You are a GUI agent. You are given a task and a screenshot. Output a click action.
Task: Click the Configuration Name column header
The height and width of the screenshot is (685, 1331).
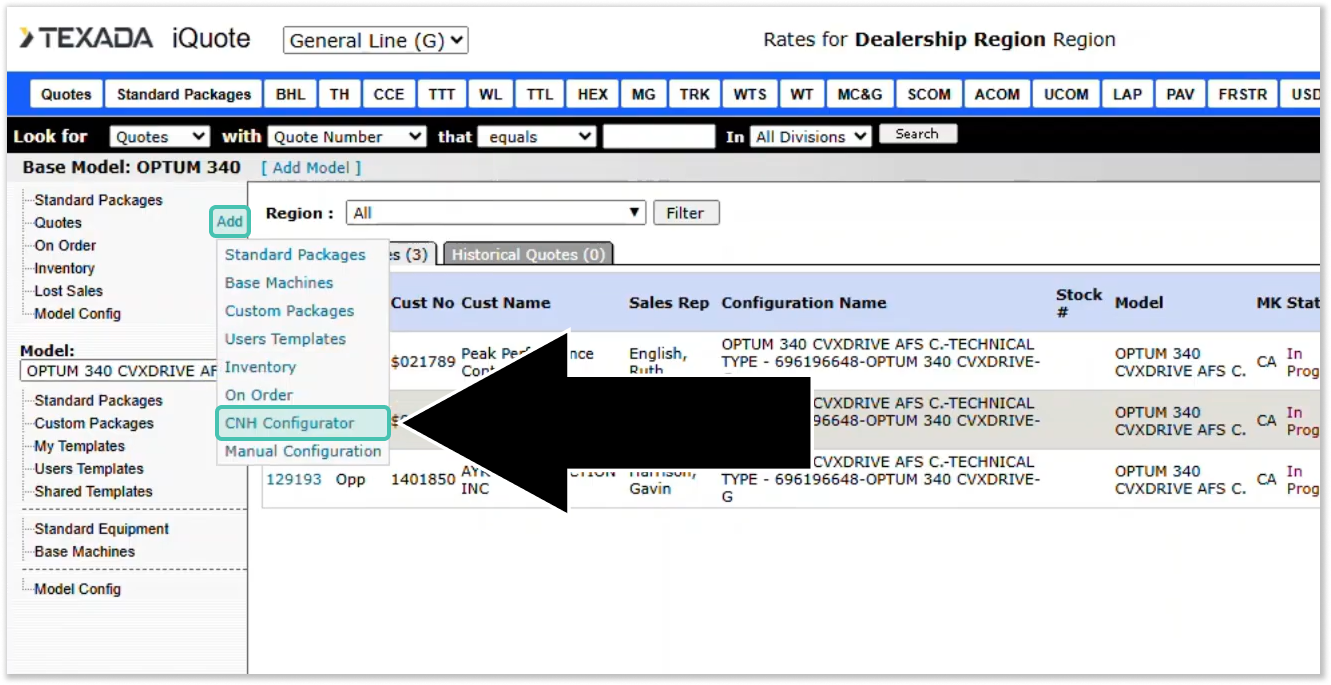point(804,303)
